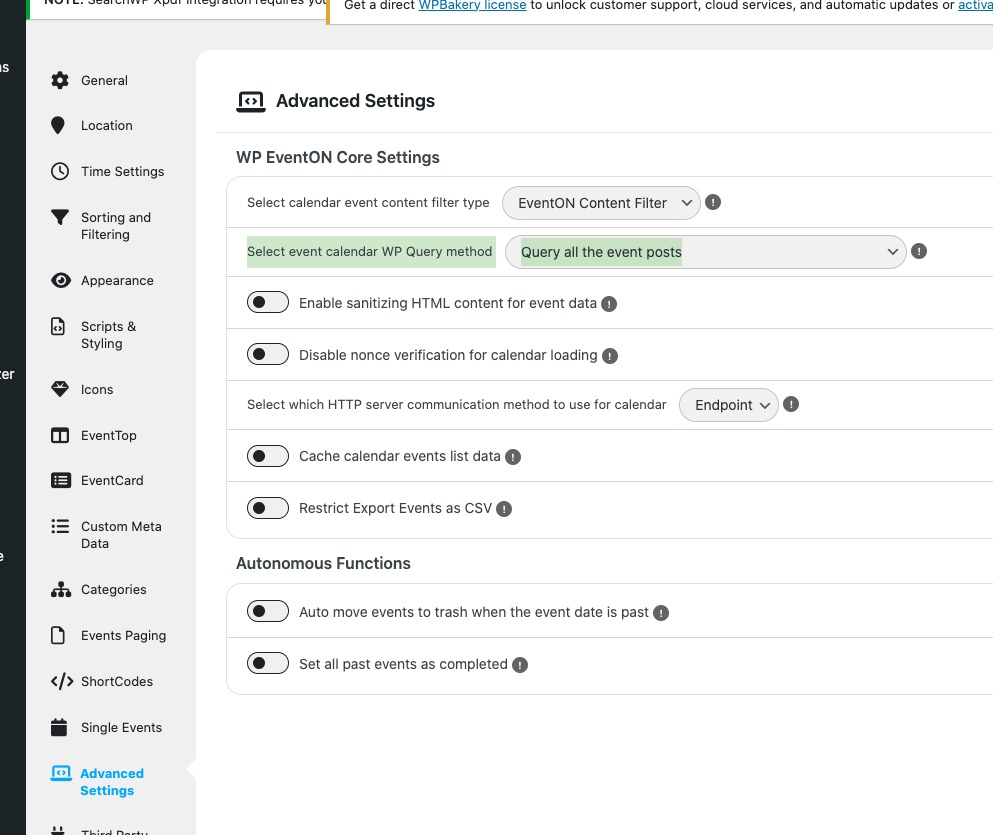Screen dimensions: 993x835
Task: Enable sanitizing HTML content toggle
Action: point(268,303)
